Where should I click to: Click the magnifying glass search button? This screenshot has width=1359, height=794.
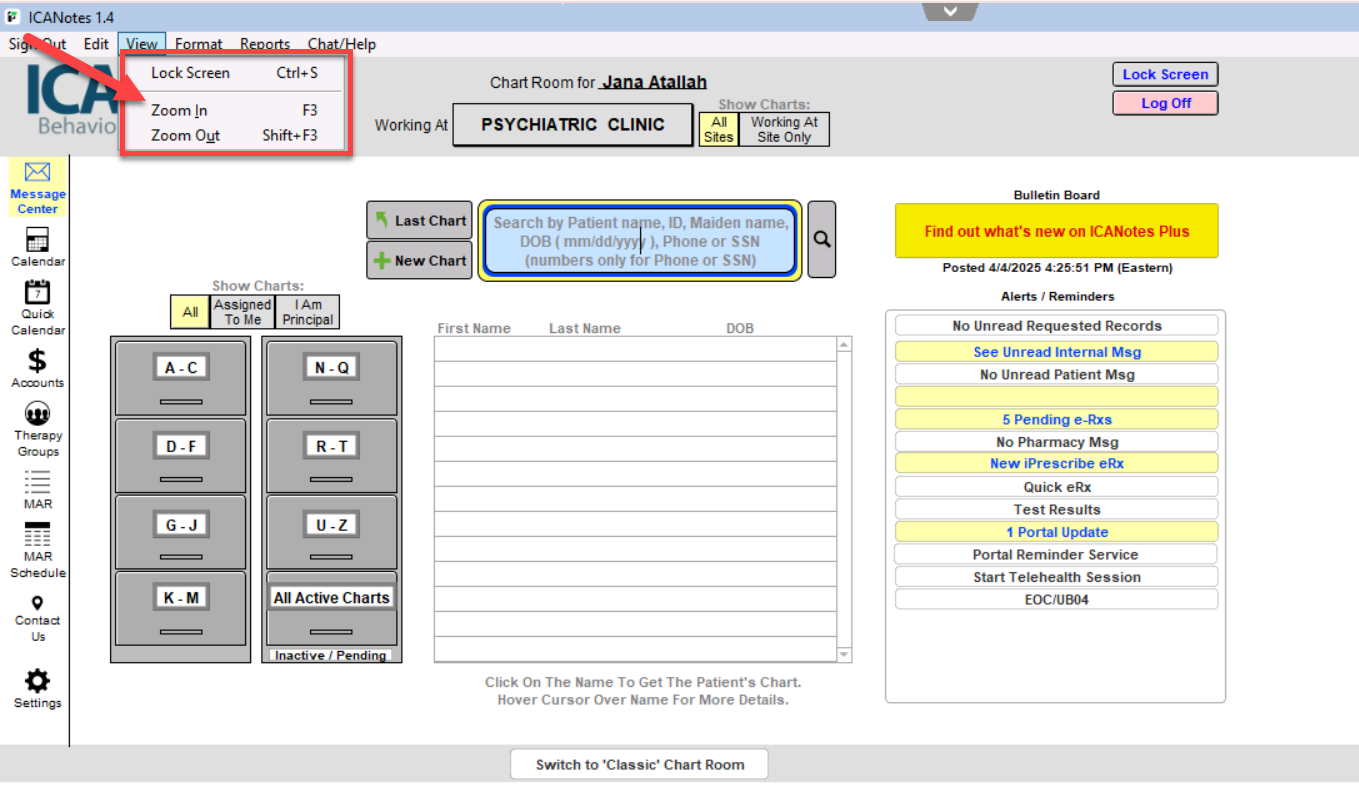822,240
